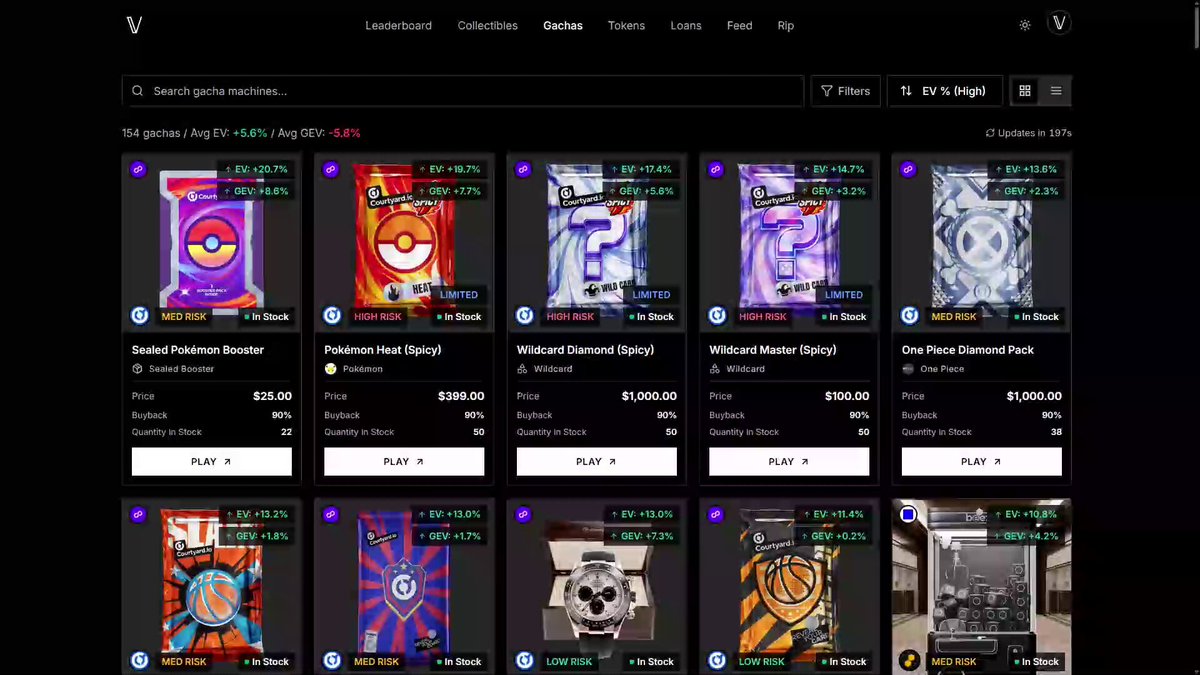
Task: Play the Wildcard Diamond (Spicy) gacha
Action: click(597, 461)
